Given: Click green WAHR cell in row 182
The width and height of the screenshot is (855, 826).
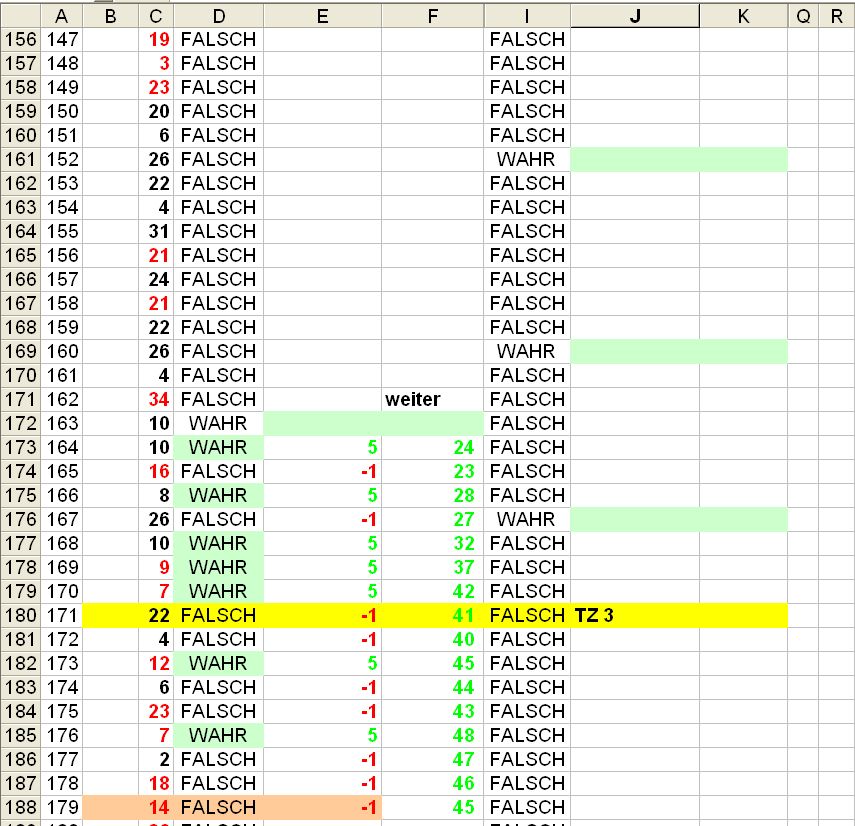Looking at the screenshot, I should click(219, 663).
